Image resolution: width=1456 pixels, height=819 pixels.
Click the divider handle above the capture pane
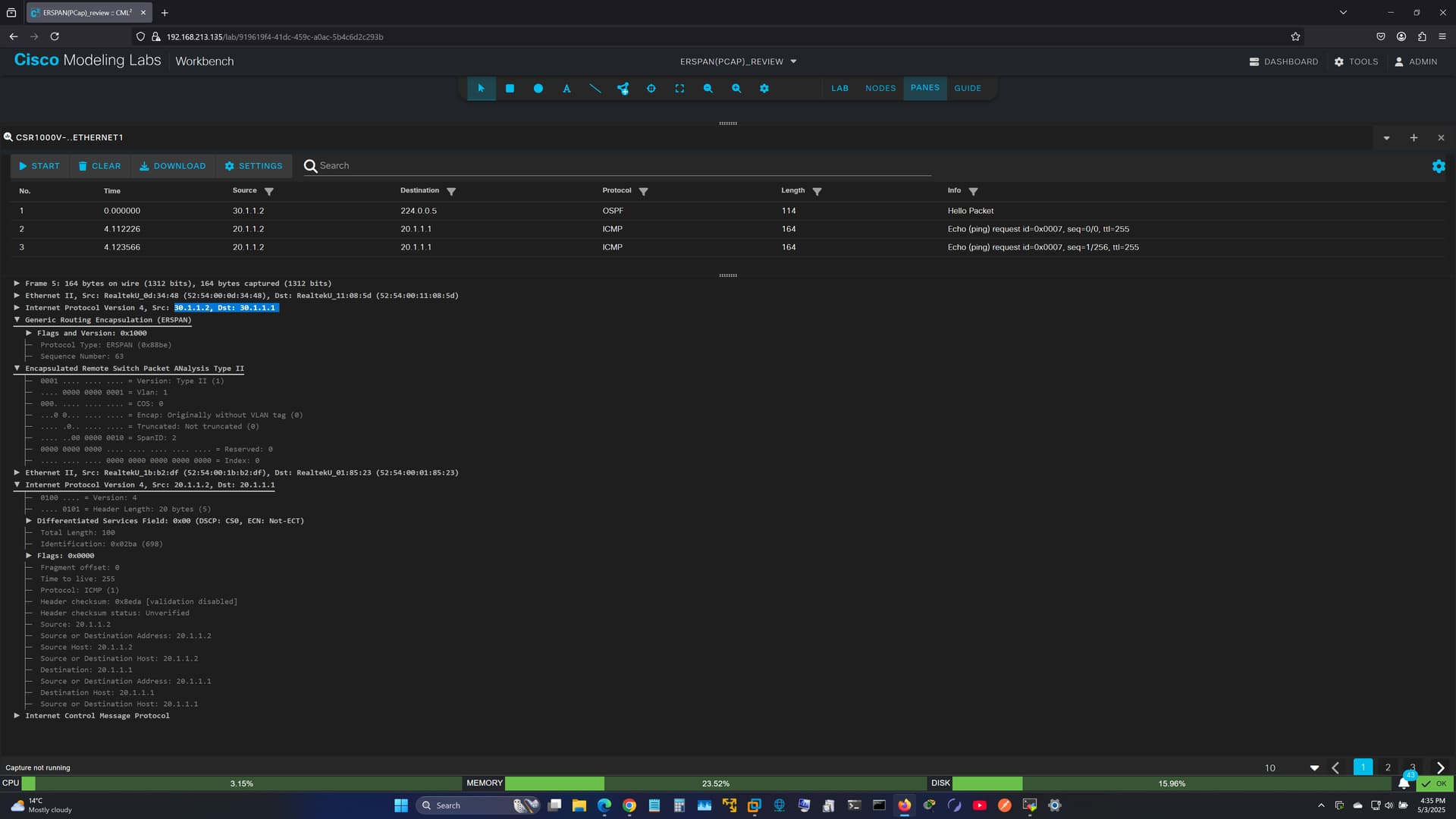728,123
